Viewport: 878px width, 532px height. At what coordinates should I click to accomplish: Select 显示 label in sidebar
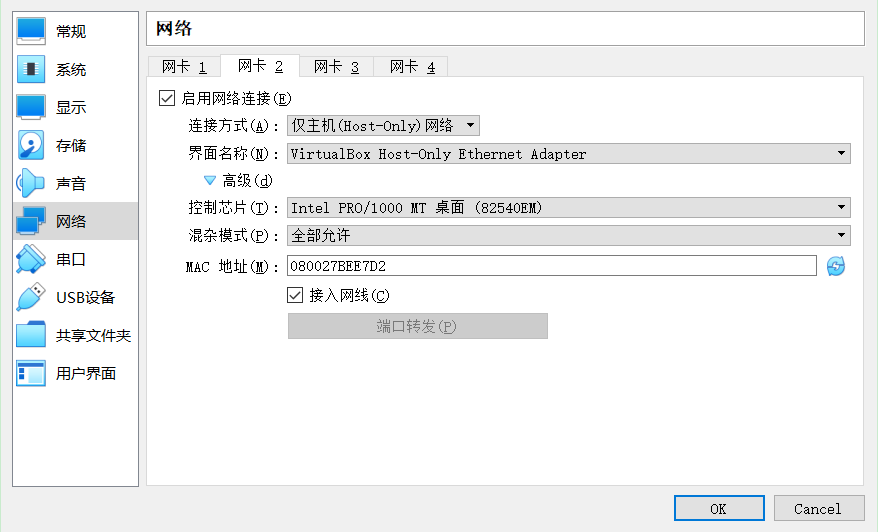pos(71,108)
